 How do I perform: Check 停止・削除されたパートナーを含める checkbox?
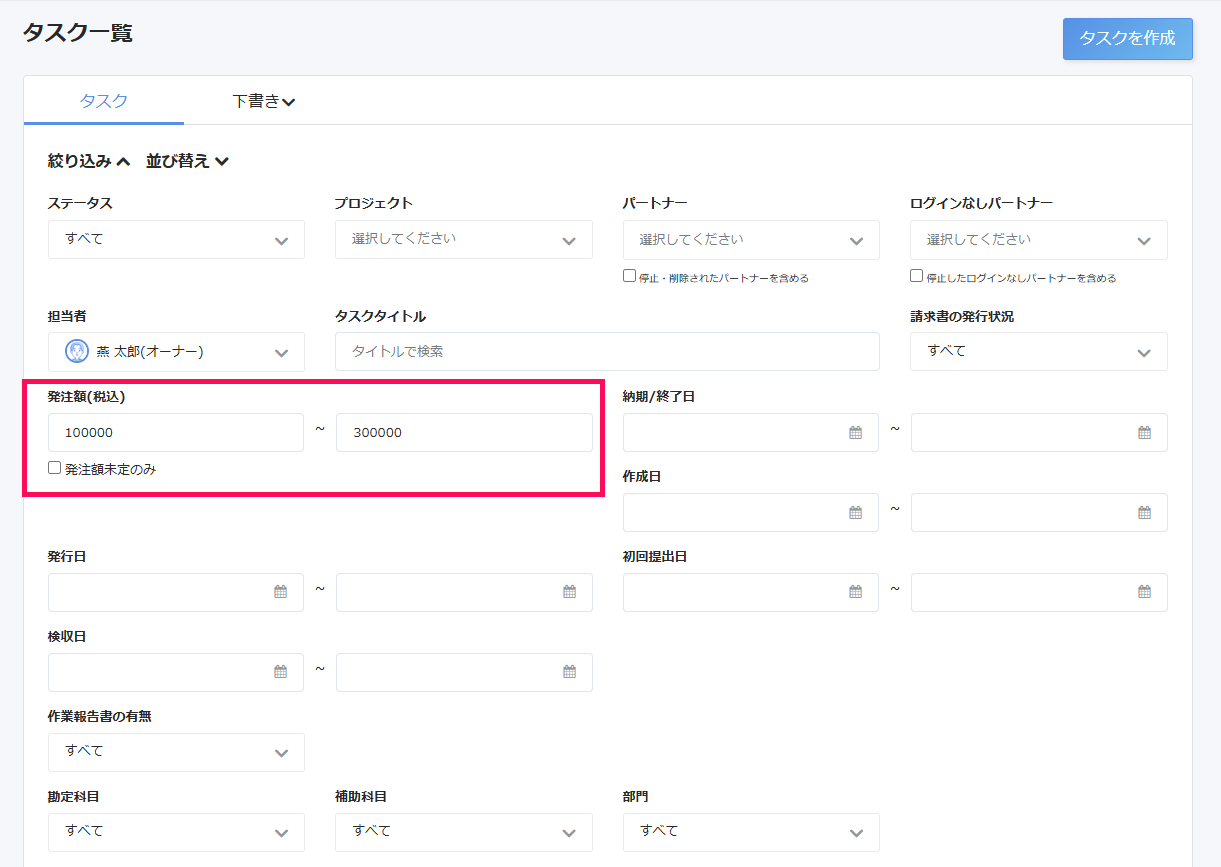[x=629, y=276]
